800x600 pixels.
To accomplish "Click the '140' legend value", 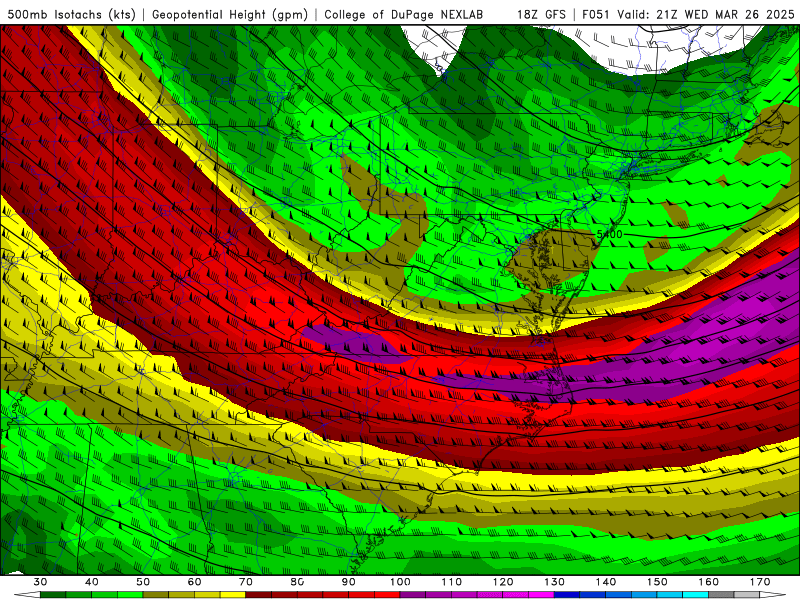I will click(606, 582).
